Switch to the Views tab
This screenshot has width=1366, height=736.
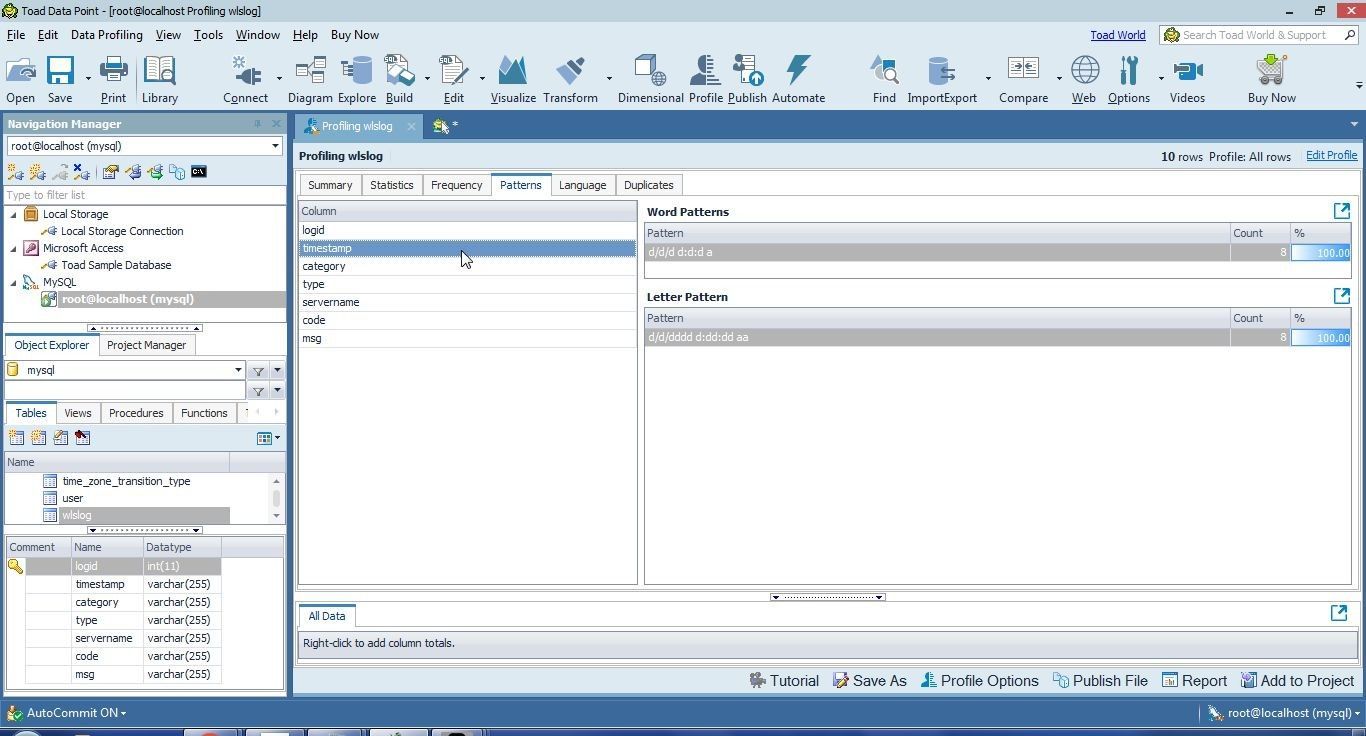click(77, 413)
